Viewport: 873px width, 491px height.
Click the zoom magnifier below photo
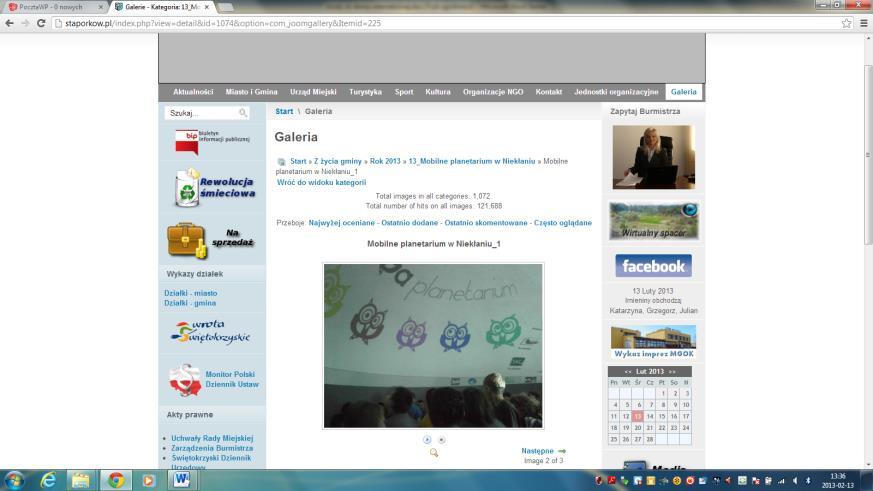[x=434, y=453]
